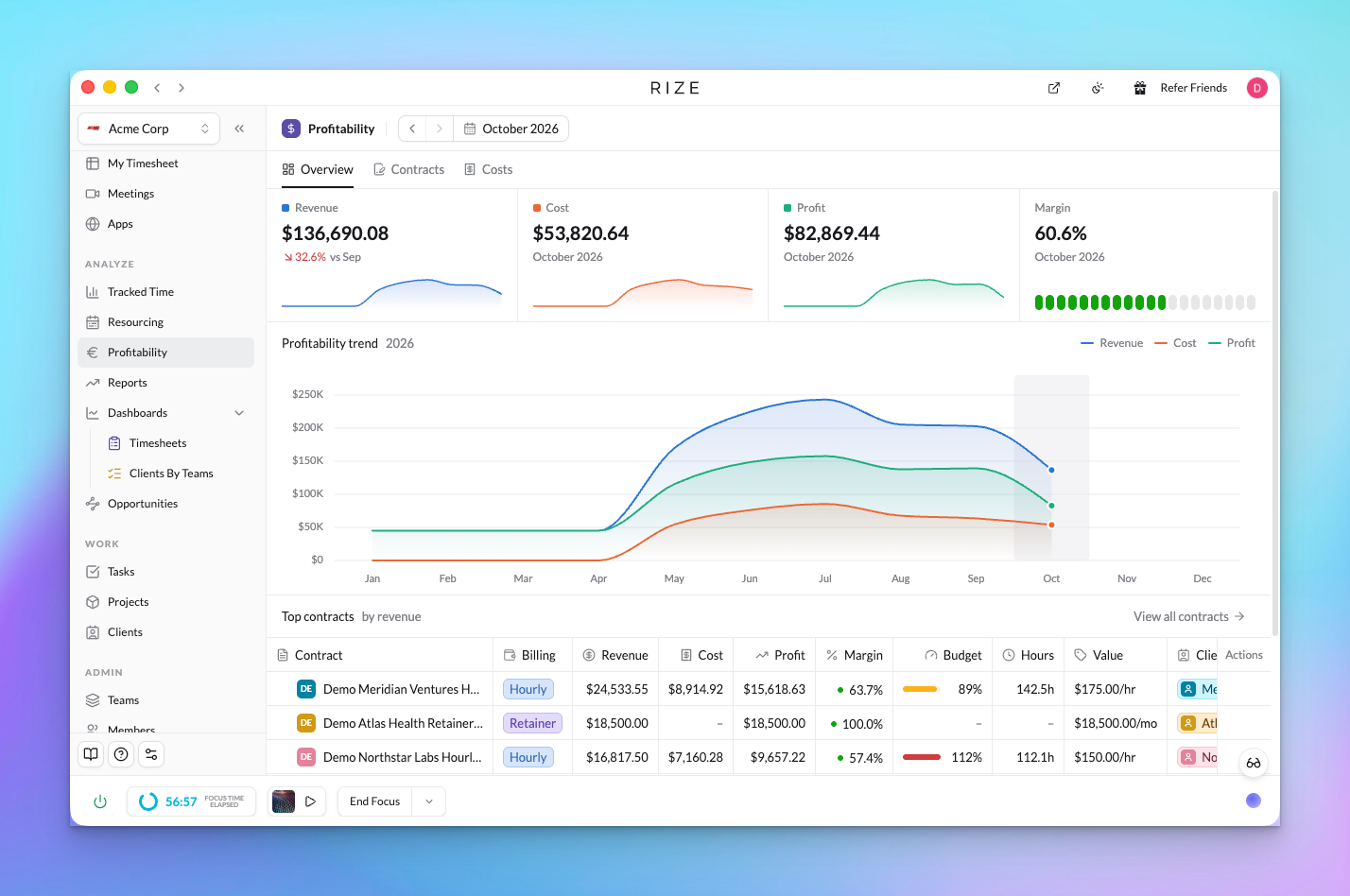Click View all contracts link
Image resolution: width=1350 pixels, height=896 pixels.
tap(1189, 616)
